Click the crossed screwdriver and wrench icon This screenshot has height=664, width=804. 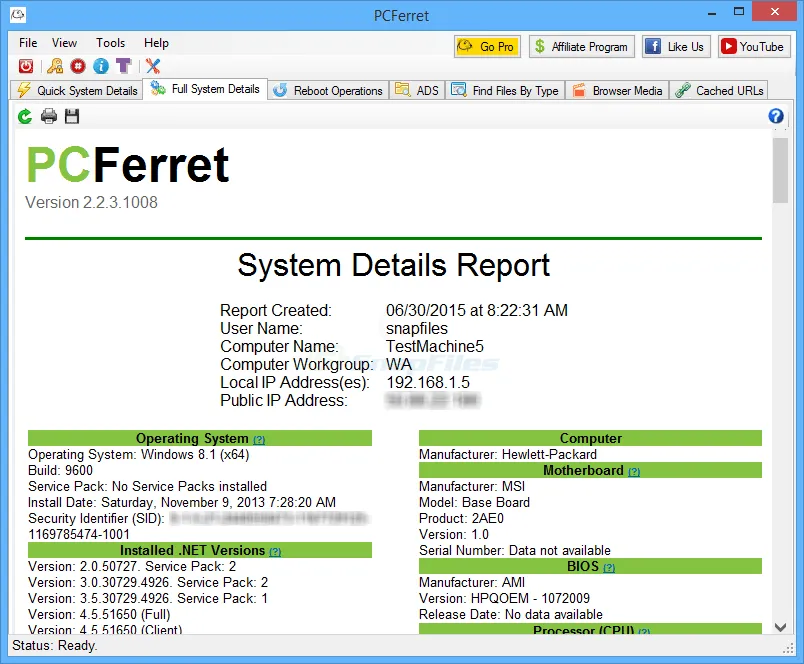153,66
